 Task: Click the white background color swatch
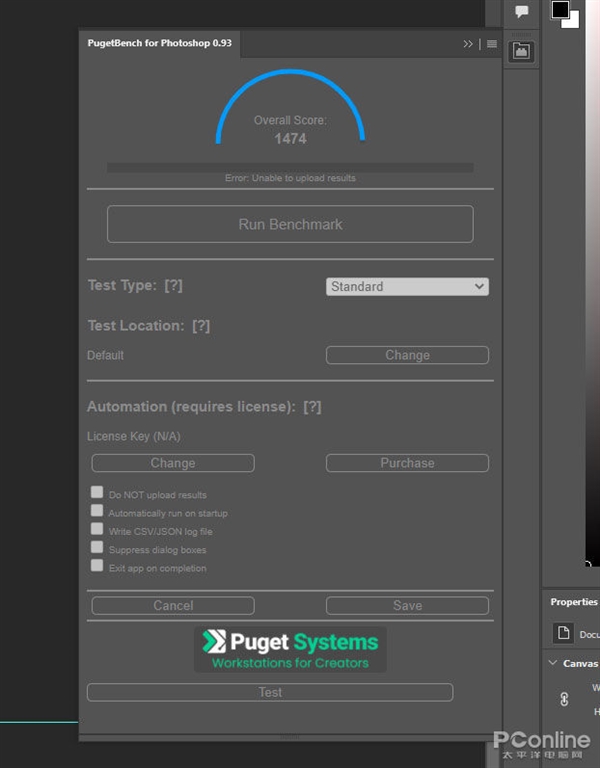[x=573, y=22]
